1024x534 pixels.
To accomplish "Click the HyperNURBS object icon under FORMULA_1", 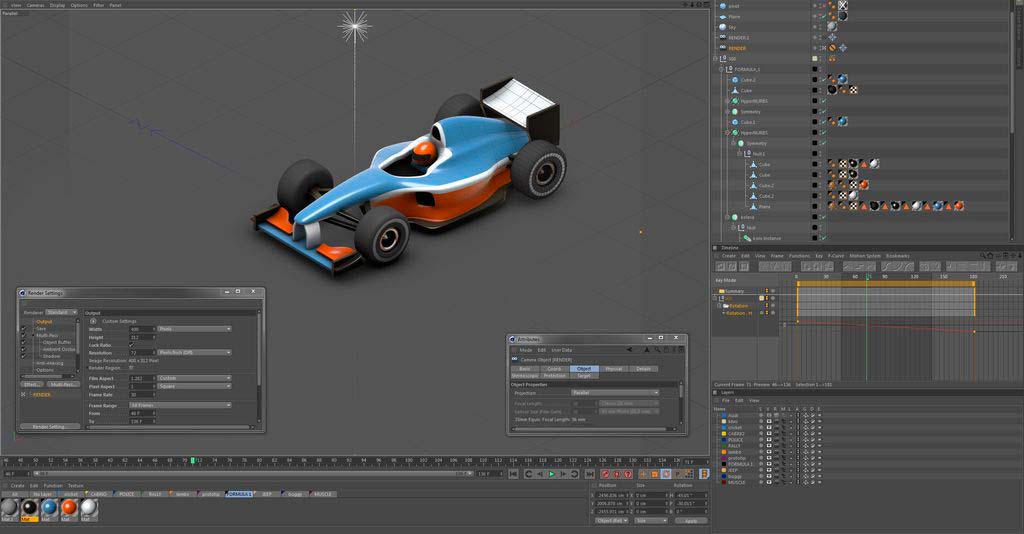I will (733, 101).
